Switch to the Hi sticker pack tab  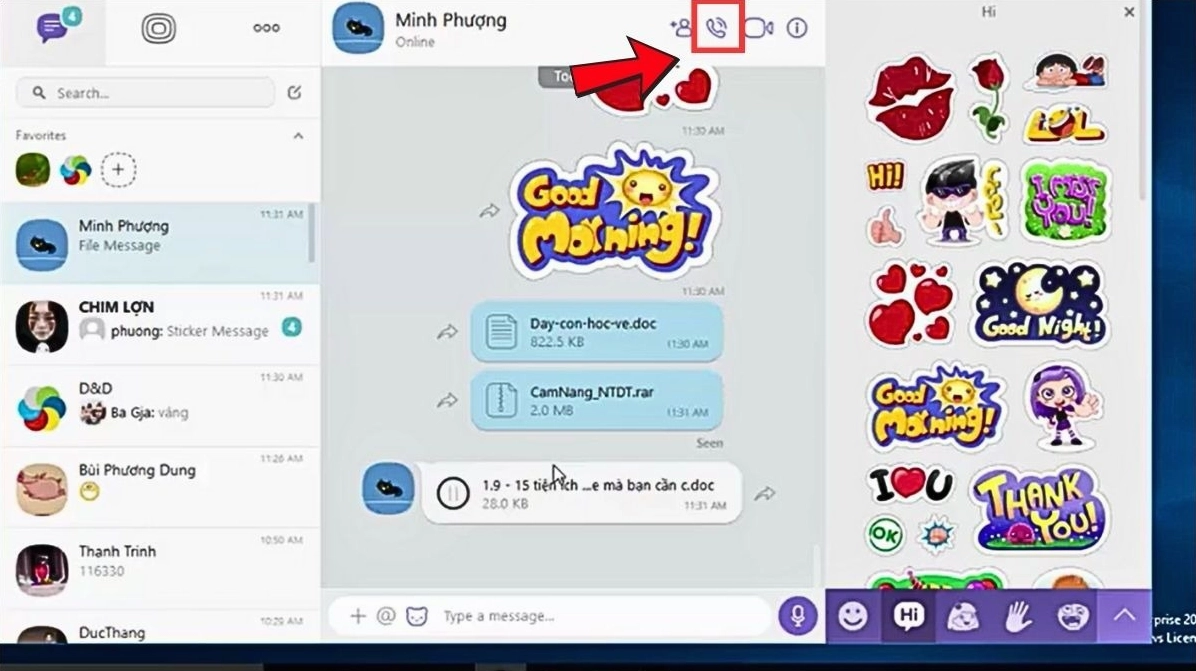(x=906, y=616)
